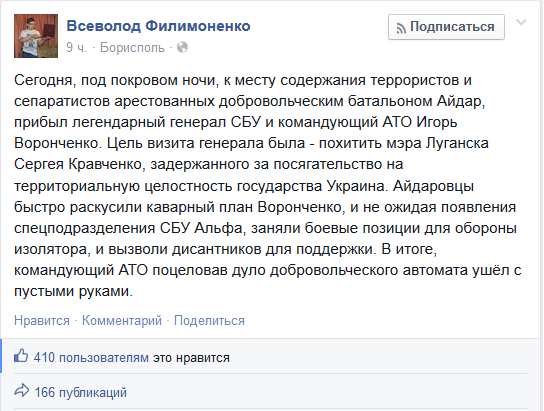Click the thumbs-up like icon

click(21, 356)
